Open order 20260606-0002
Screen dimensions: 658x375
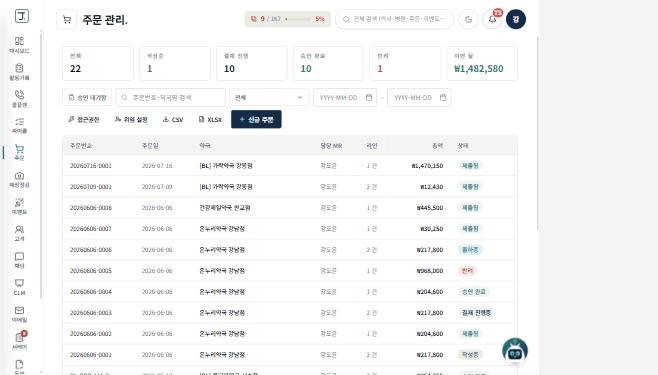click(290, 333)
